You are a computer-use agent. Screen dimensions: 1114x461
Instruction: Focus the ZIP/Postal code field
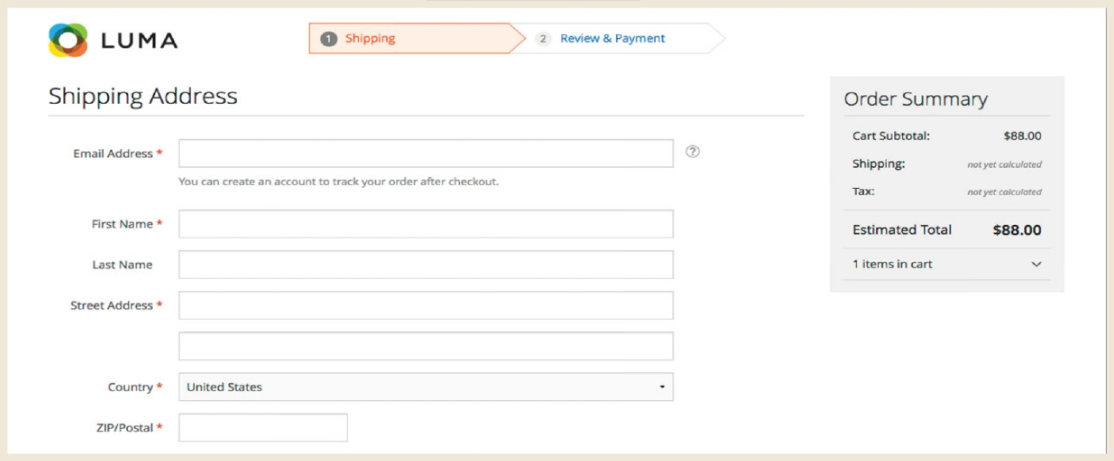[x=263, y=428]
